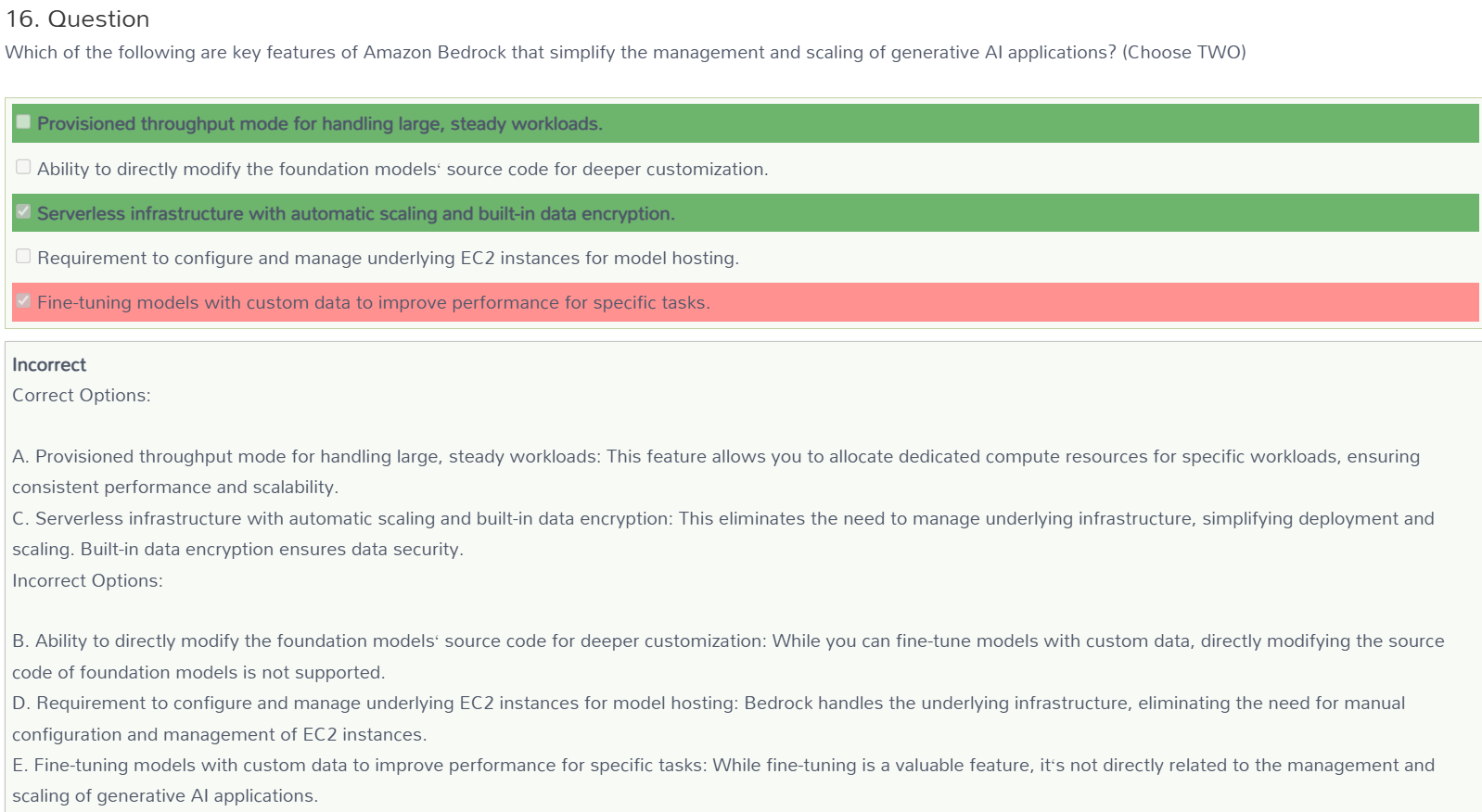
Task: Click the bold 'Incorrect' result label
Action: (x=49, y=365)
